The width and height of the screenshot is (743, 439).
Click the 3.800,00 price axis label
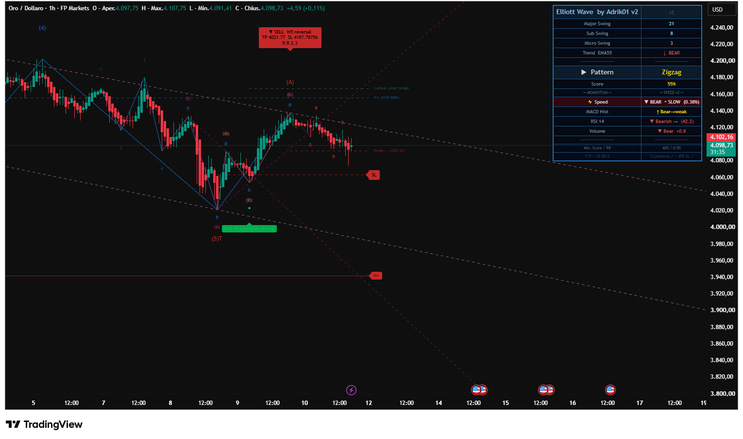[722, 393]
